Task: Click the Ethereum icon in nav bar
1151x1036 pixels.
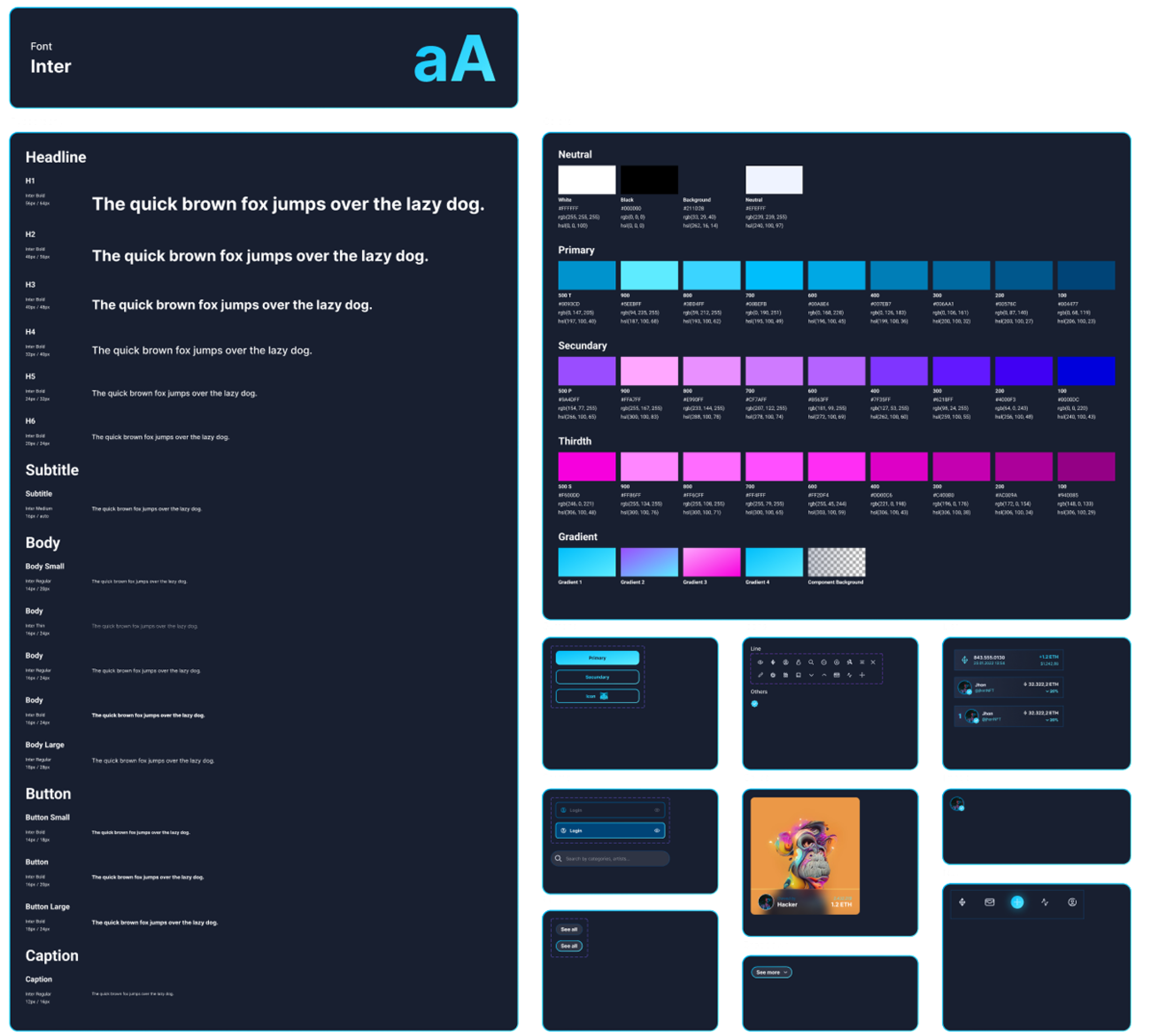Action: tap(962, 902)
